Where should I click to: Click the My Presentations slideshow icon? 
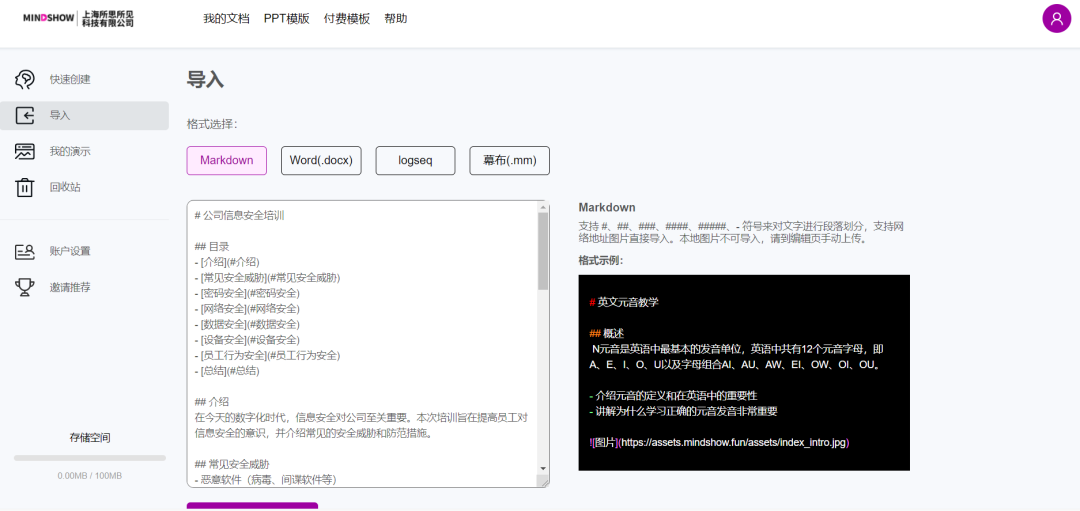25,152
